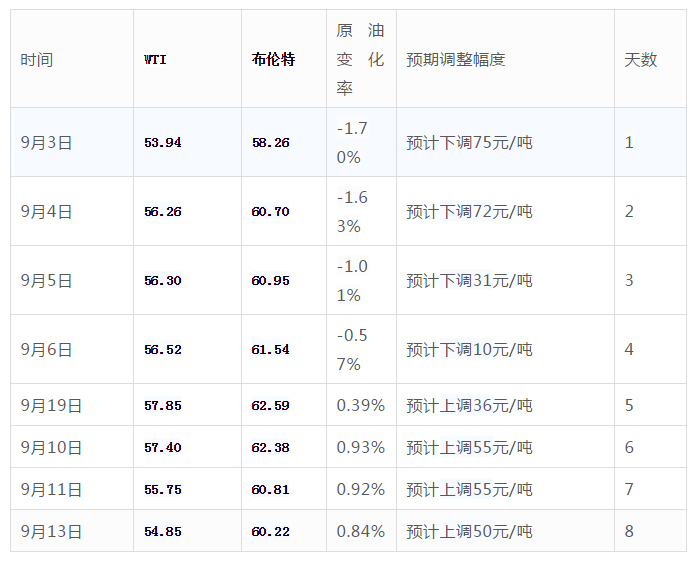
Task: Select Brent value 60.70
Action: [x=271, y=211]
